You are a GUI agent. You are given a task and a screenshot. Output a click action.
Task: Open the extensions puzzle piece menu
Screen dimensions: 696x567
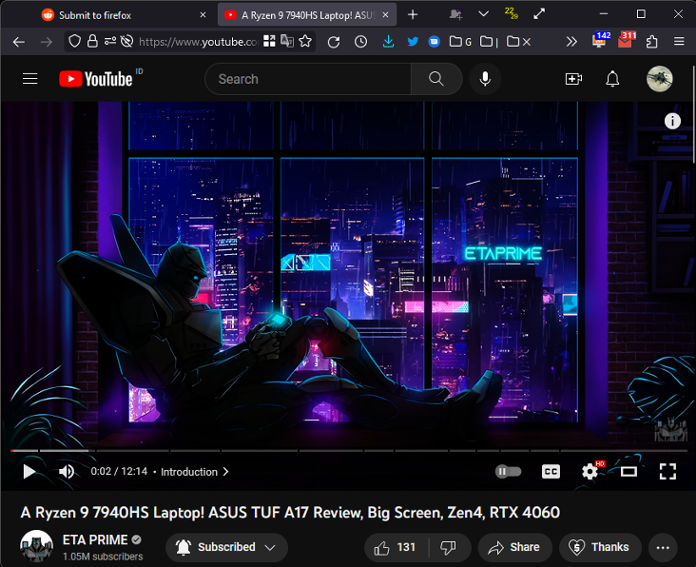[x=652, y=42]
